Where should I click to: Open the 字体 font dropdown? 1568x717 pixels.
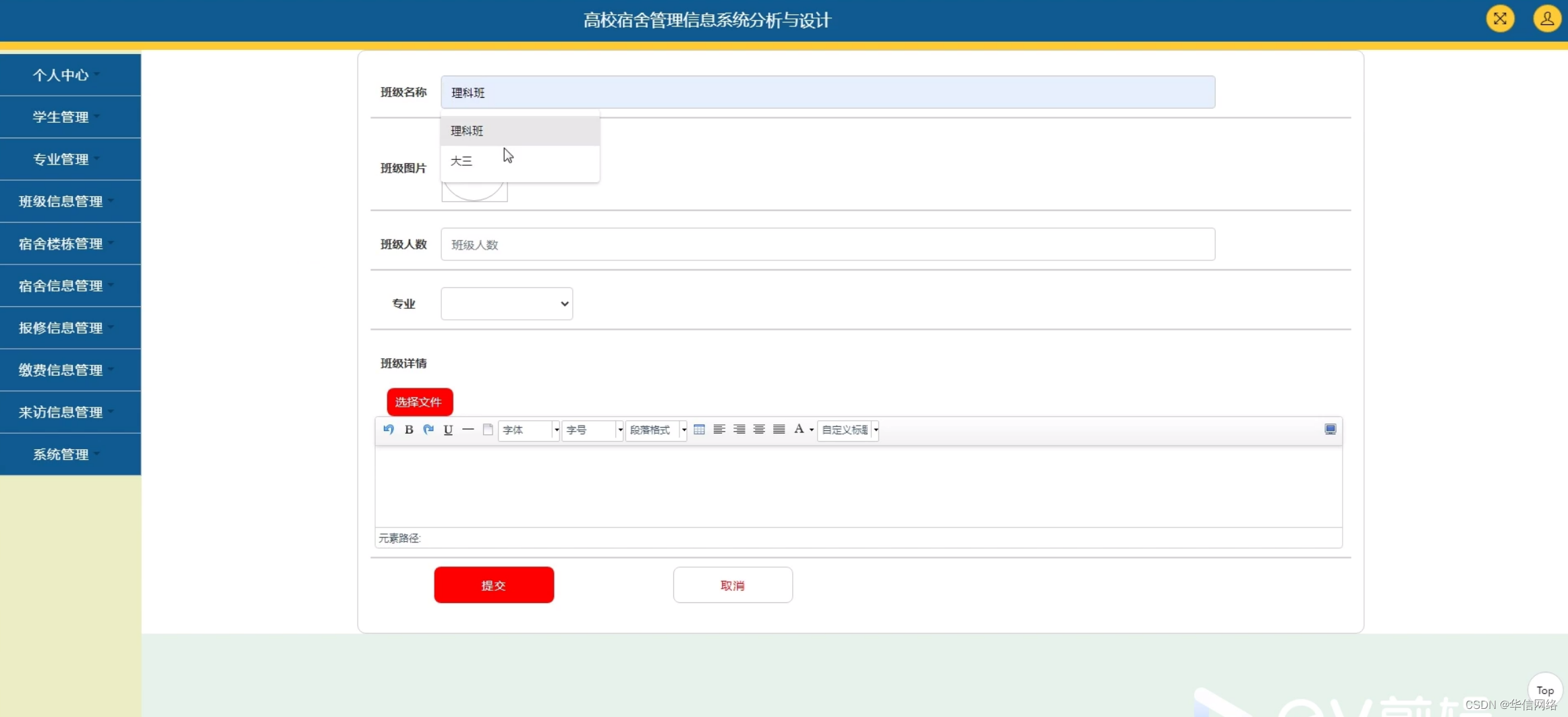point(529,430)
